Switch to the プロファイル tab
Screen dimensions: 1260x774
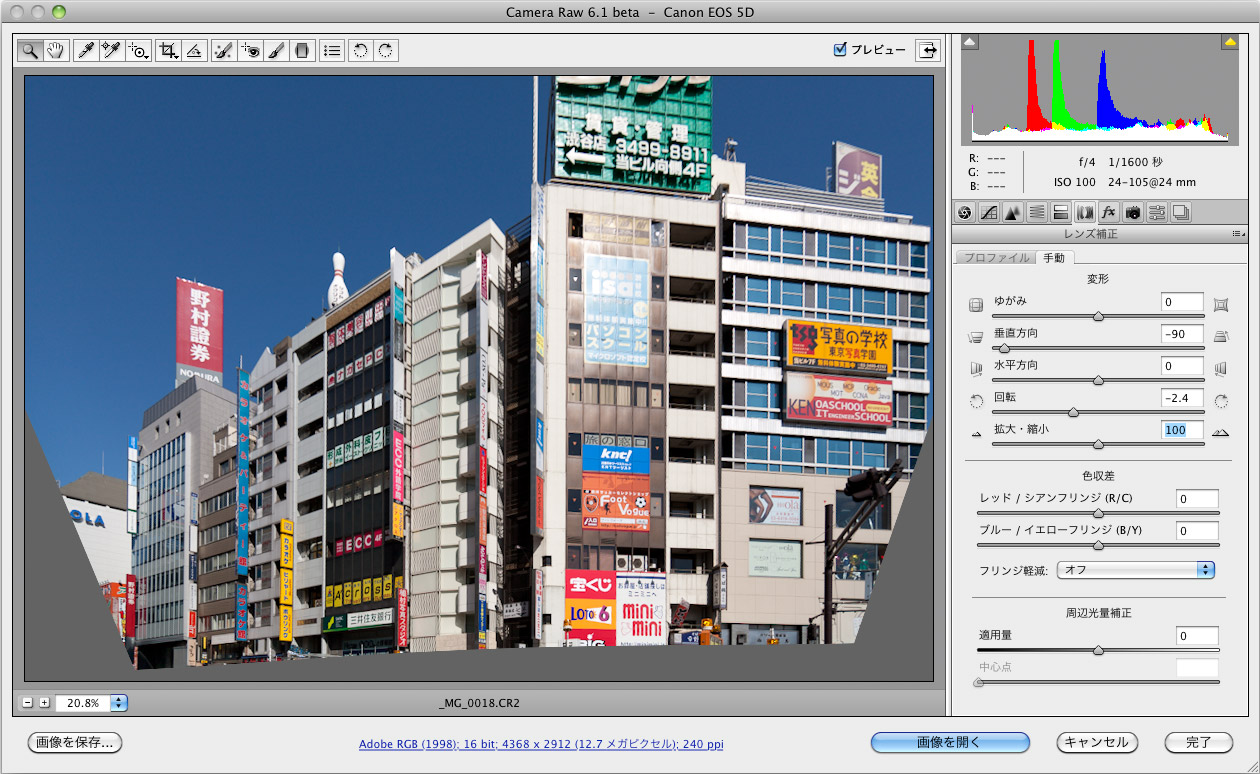[x=995, y=258]
